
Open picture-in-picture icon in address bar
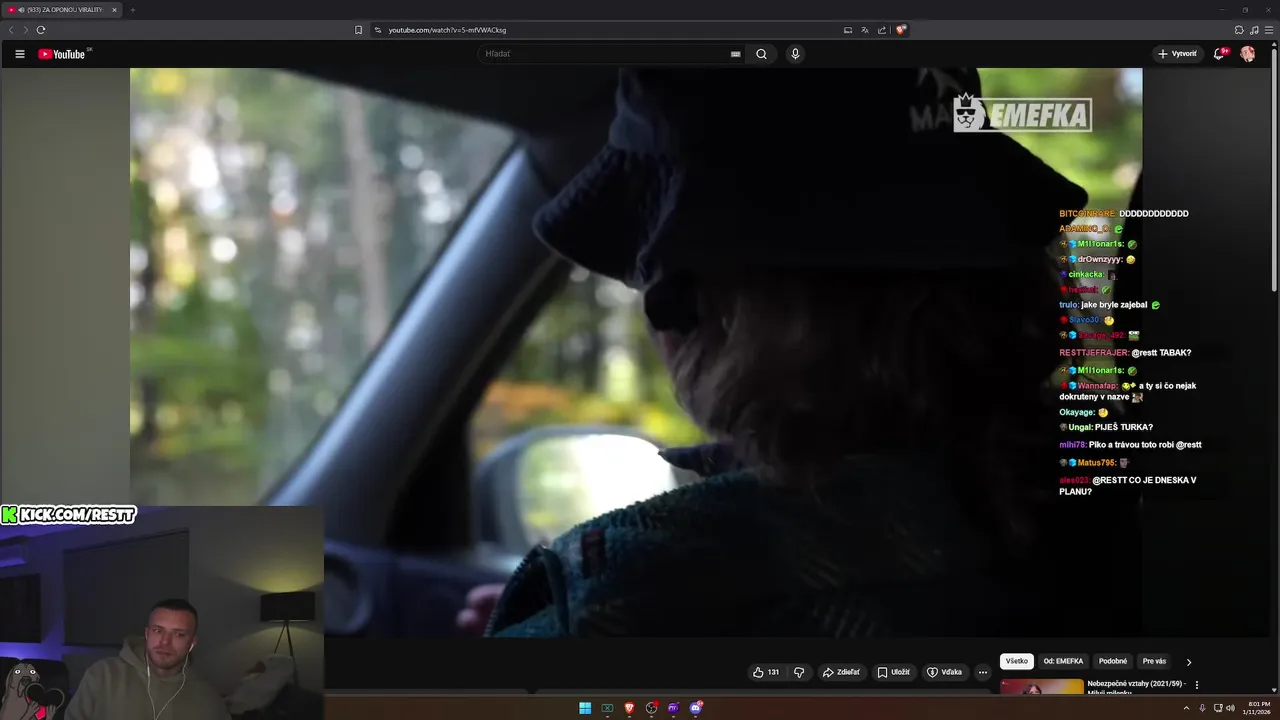pos(848,30)
